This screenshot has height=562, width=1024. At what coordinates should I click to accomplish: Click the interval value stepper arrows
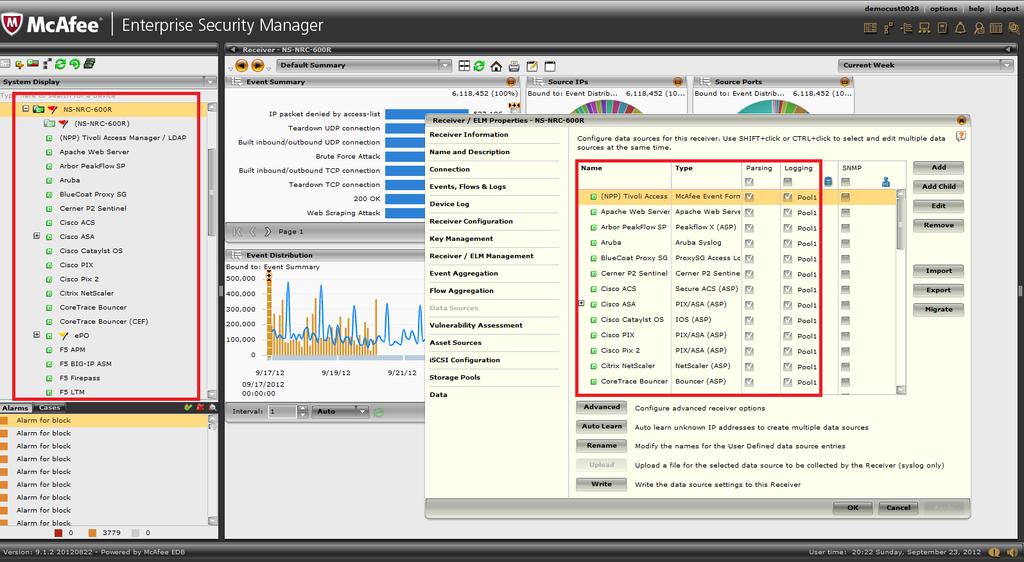(x=302, y=411)
